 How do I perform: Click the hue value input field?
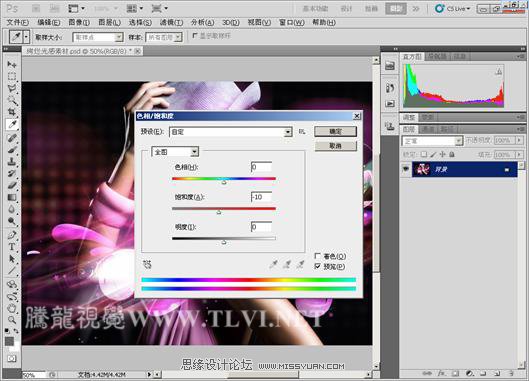pos(261,167)
